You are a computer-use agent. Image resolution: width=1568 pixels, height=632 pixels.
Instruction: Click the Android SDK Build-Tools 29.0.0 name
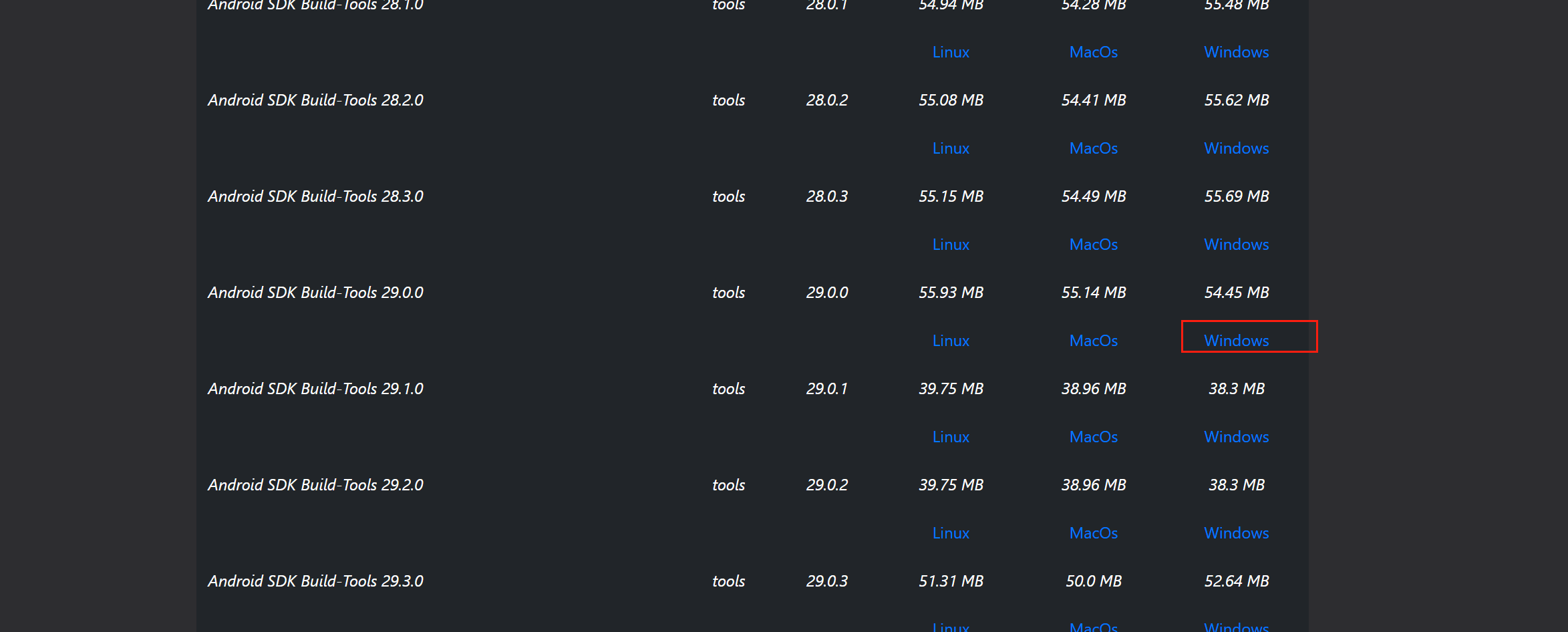click(315, 293)
